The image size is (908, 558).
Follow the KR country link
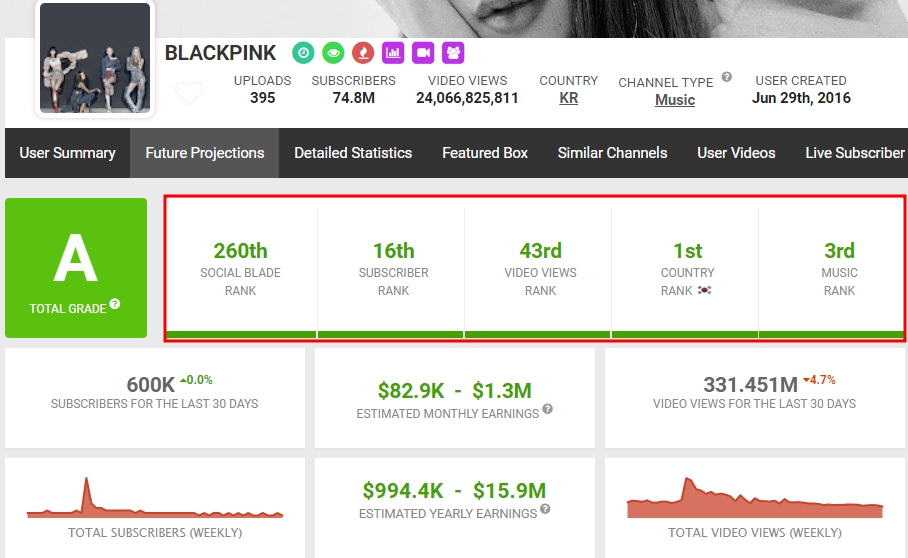(x=569, y=98)
